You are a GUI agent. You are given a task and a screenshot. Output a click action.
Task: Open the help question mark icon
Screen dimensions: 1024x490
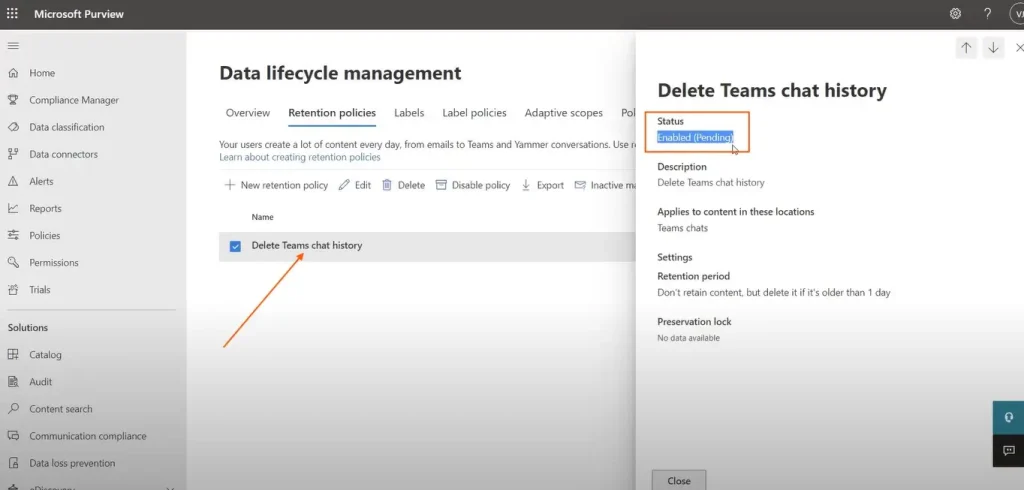click(x=987, y=14)
